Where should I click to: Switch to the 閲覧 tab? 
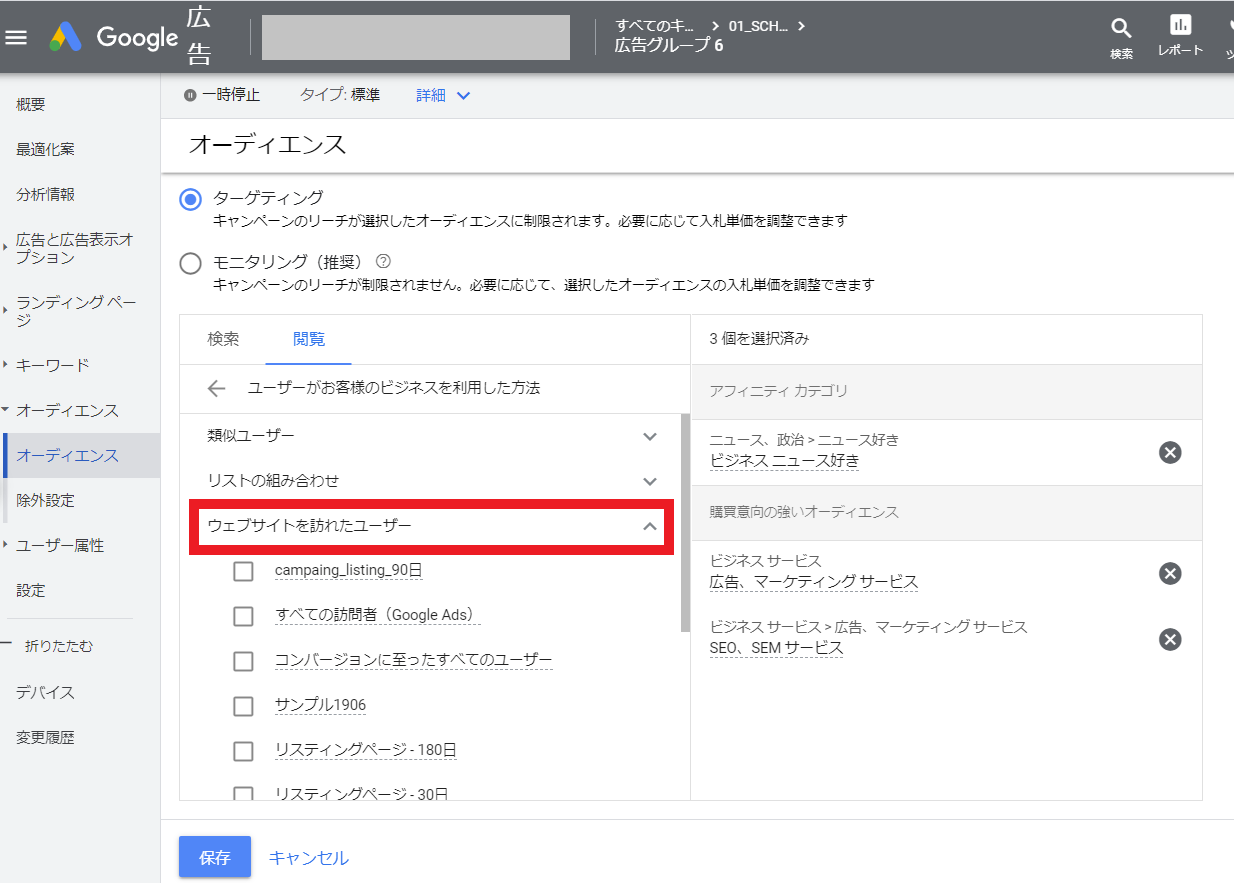(309, 339)
